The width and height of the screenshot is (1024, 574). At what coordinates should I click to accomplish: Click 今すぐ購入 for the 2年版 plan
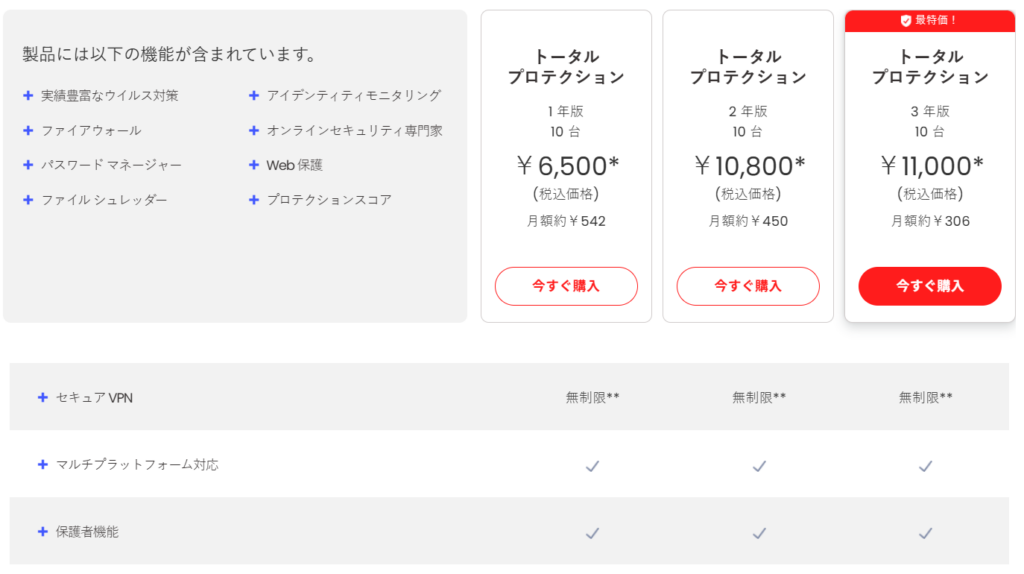click(748, 286)
